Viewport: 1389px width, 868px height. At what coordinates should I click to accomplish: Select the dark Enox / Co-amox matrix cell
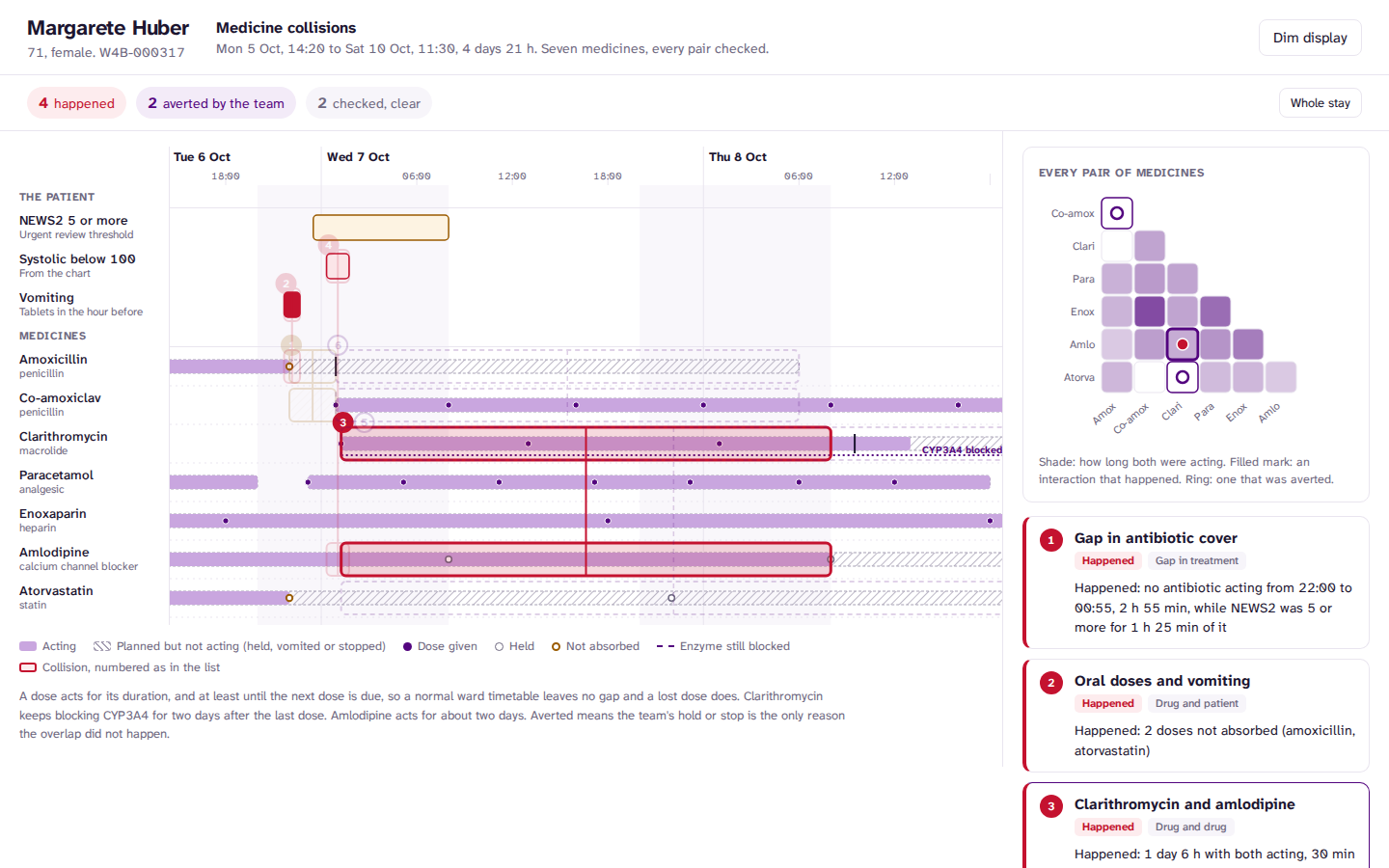point(1150,312)
